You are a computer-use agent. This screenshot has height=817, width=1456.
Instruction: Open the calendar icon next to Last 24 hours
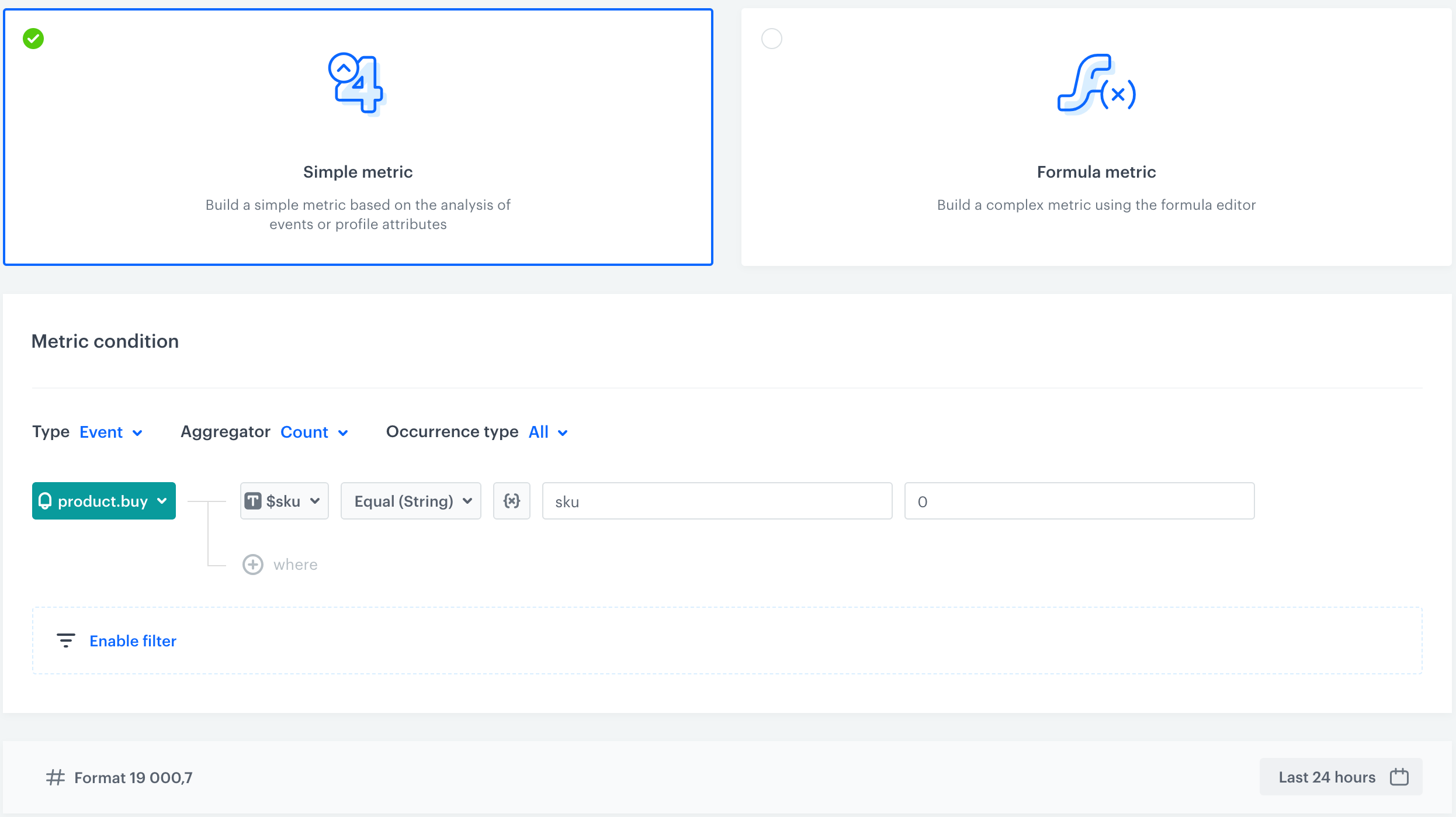tap(1399, 777)
